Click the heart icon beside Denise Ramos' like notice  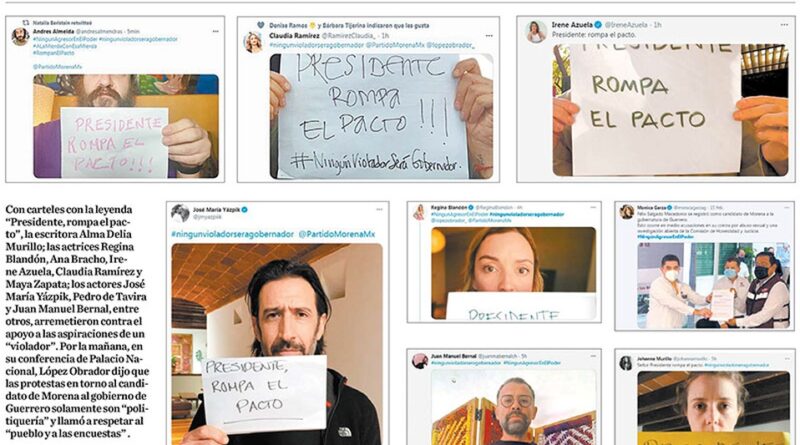(x=261, y=24)
